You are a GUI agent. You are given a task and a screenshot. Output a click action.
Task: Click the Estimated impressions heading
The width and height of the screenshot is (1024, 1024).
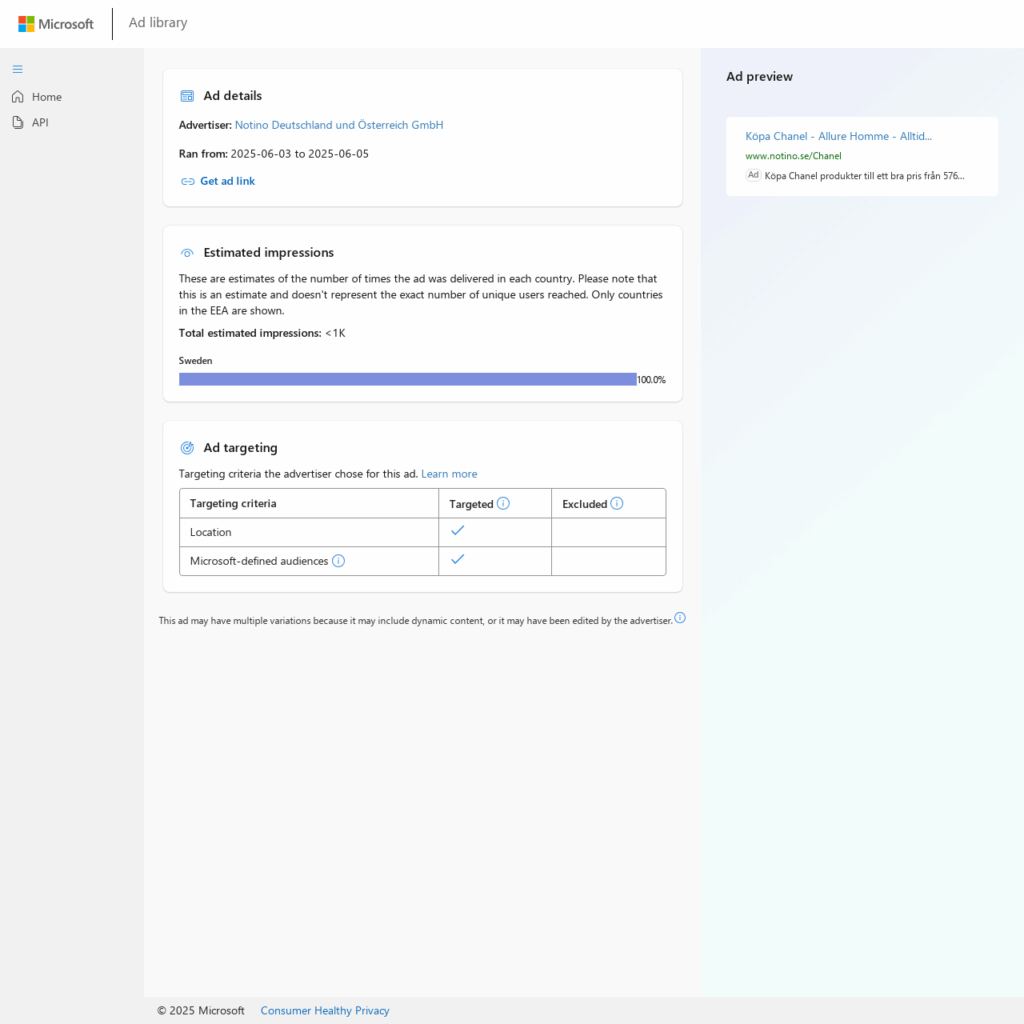(268, 253)
